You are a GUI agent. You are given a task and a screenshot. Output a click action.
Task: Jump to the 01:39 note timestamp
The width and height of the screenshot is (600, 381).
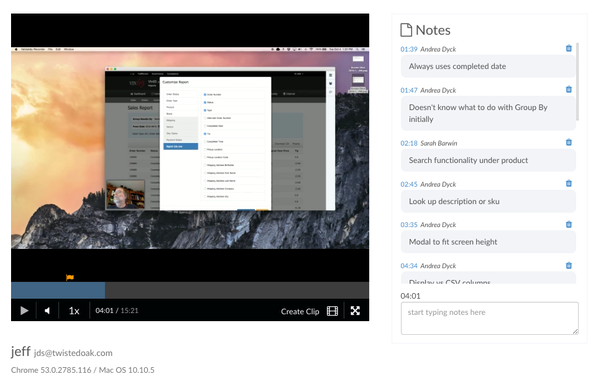409,49
